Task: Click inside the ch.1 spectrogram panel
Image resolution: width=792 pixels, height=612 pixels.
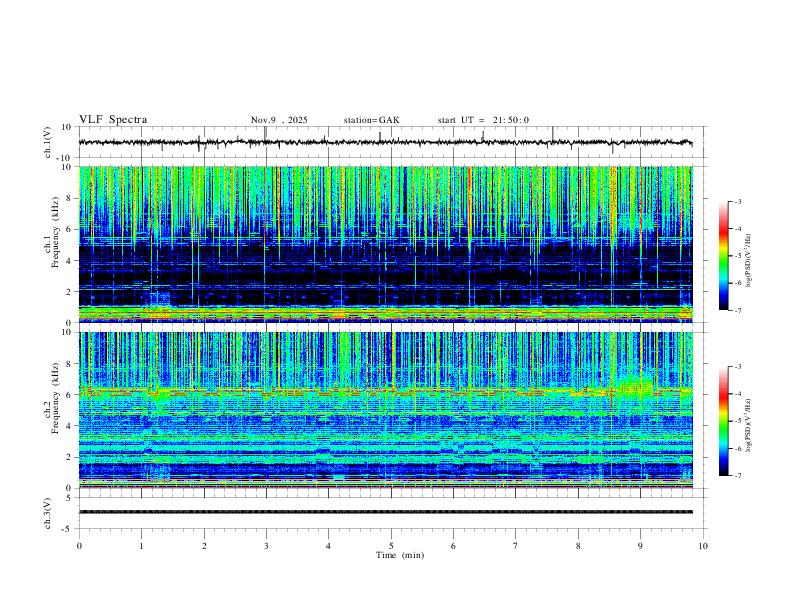Action: coord(385,244)
